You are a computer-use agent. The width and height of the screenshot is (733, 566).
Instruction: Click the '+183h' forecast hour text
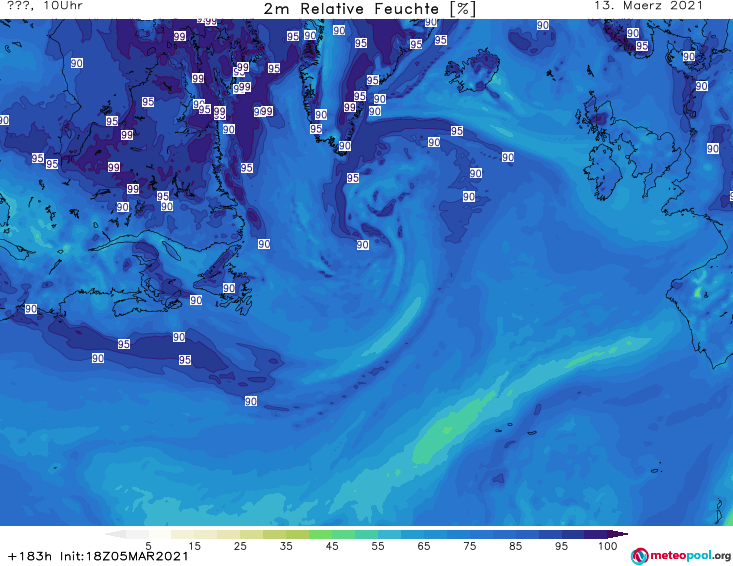point(30,556)
